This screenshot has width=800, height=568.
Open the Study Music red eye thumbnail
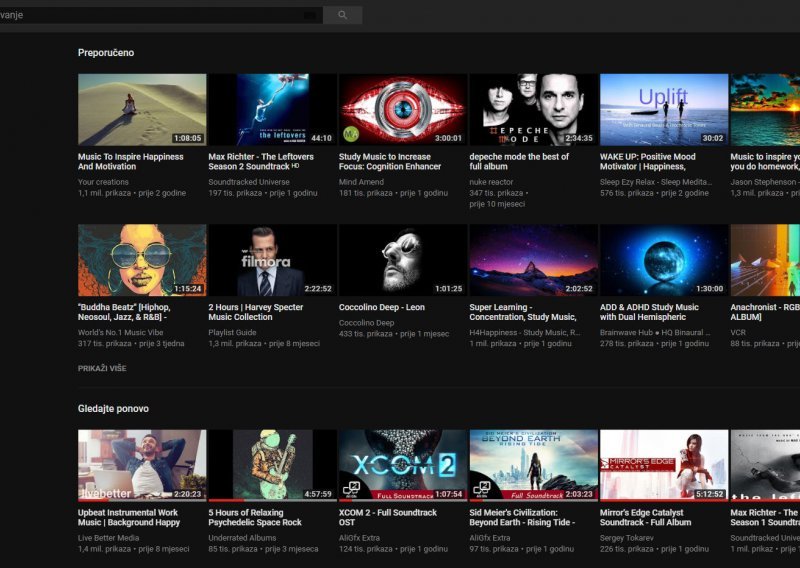click(402, 110)
